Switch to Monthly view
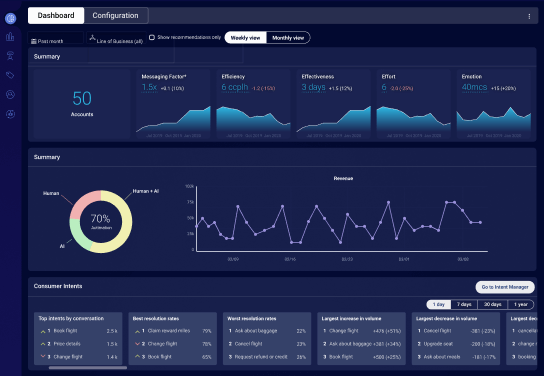The image size is (544, 376). [288, 38]
